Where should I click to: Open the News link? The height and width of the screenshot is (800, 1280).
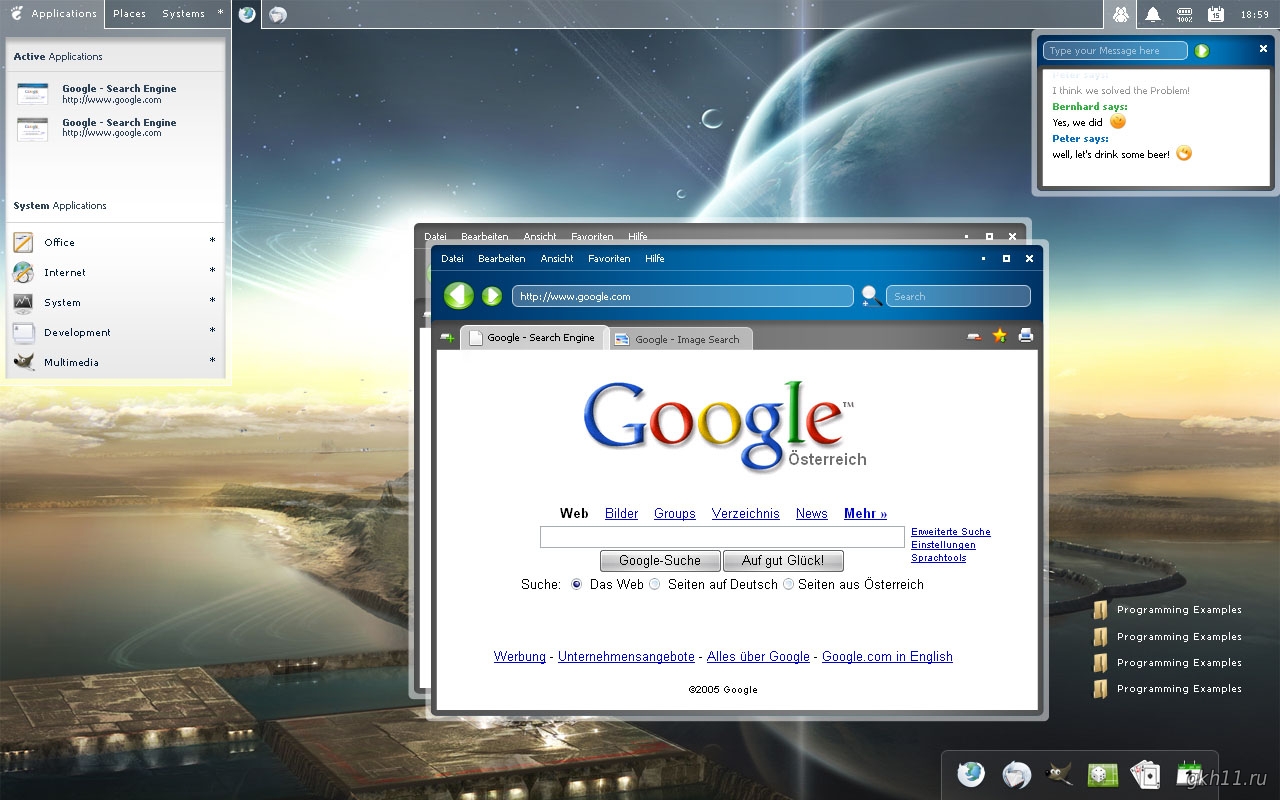pos(812,514)
